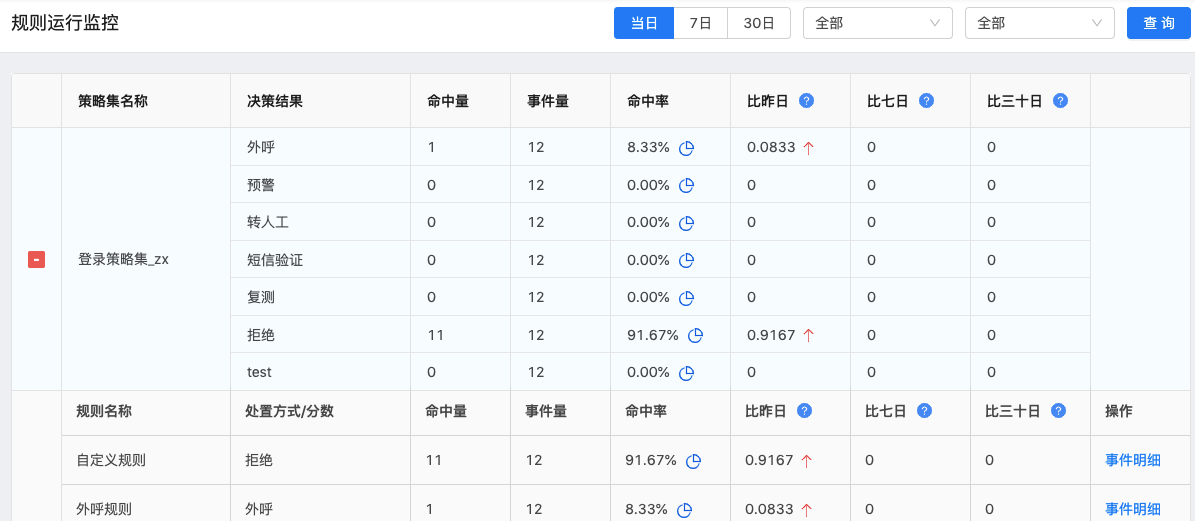The image size is (1195, 521).
Task: Open the first 全部 dropdown
Action: 877,23
